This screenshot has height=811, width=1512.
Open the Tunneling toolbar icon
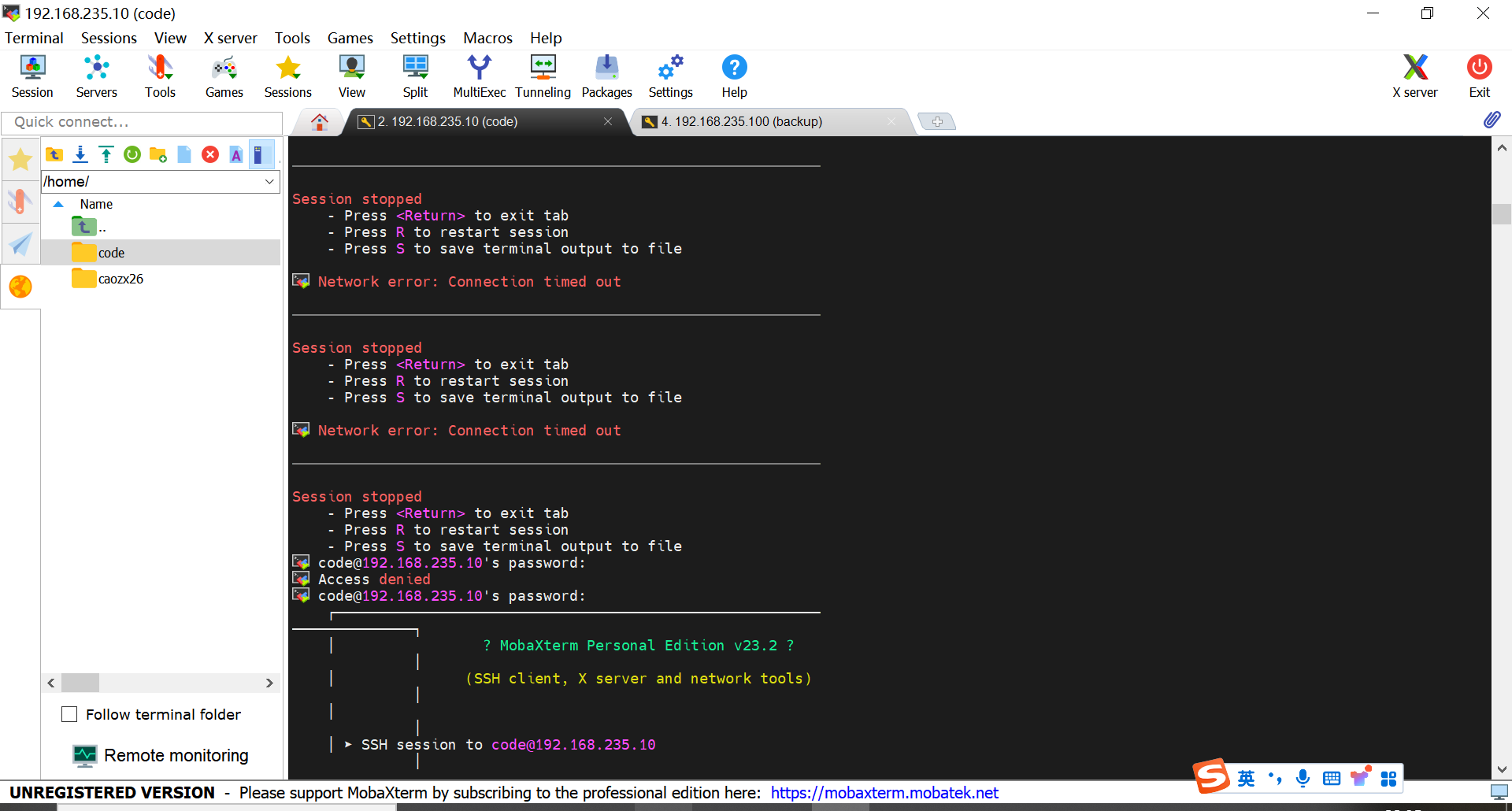pyautogui.click(x=543, y=76)
